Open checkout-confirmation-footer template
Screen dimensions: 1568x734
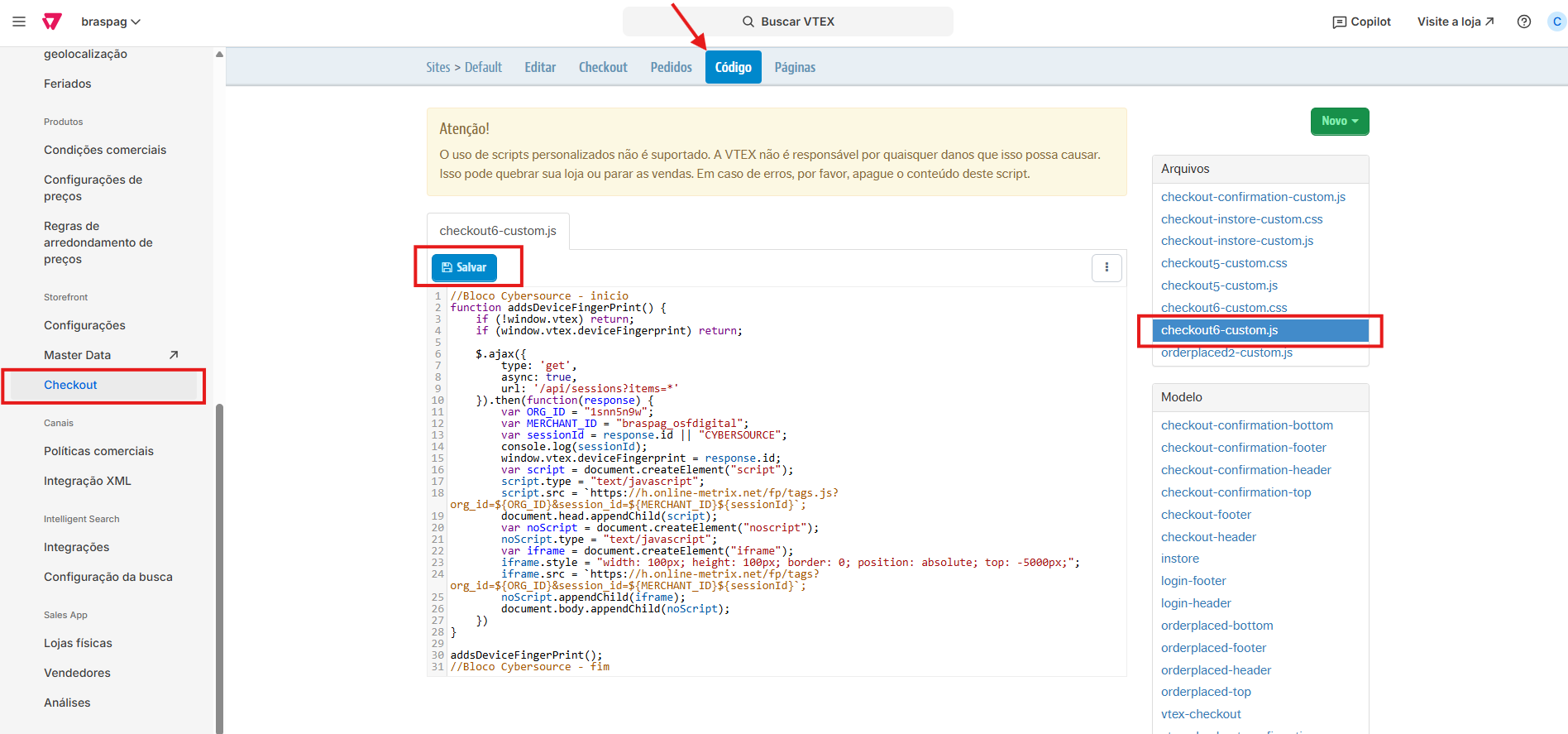(x=1243, y=448)
